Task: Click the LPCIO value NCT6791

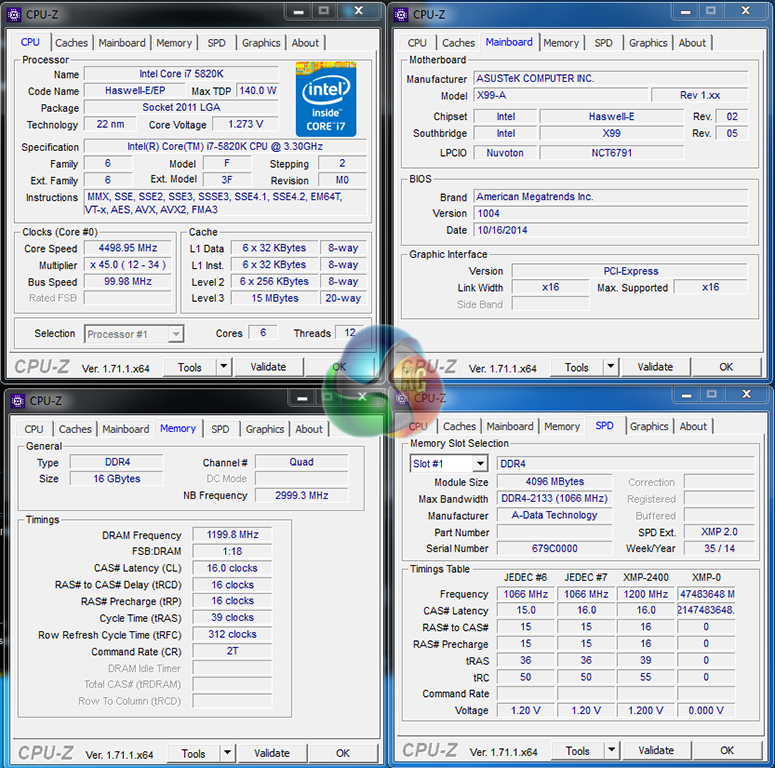Action: tap(612, 153)
